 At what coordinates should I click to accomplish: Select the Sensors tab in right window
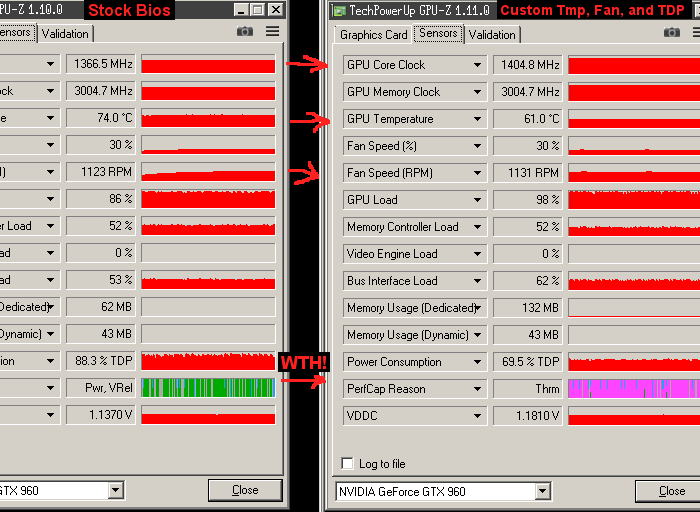coord(438,33)
